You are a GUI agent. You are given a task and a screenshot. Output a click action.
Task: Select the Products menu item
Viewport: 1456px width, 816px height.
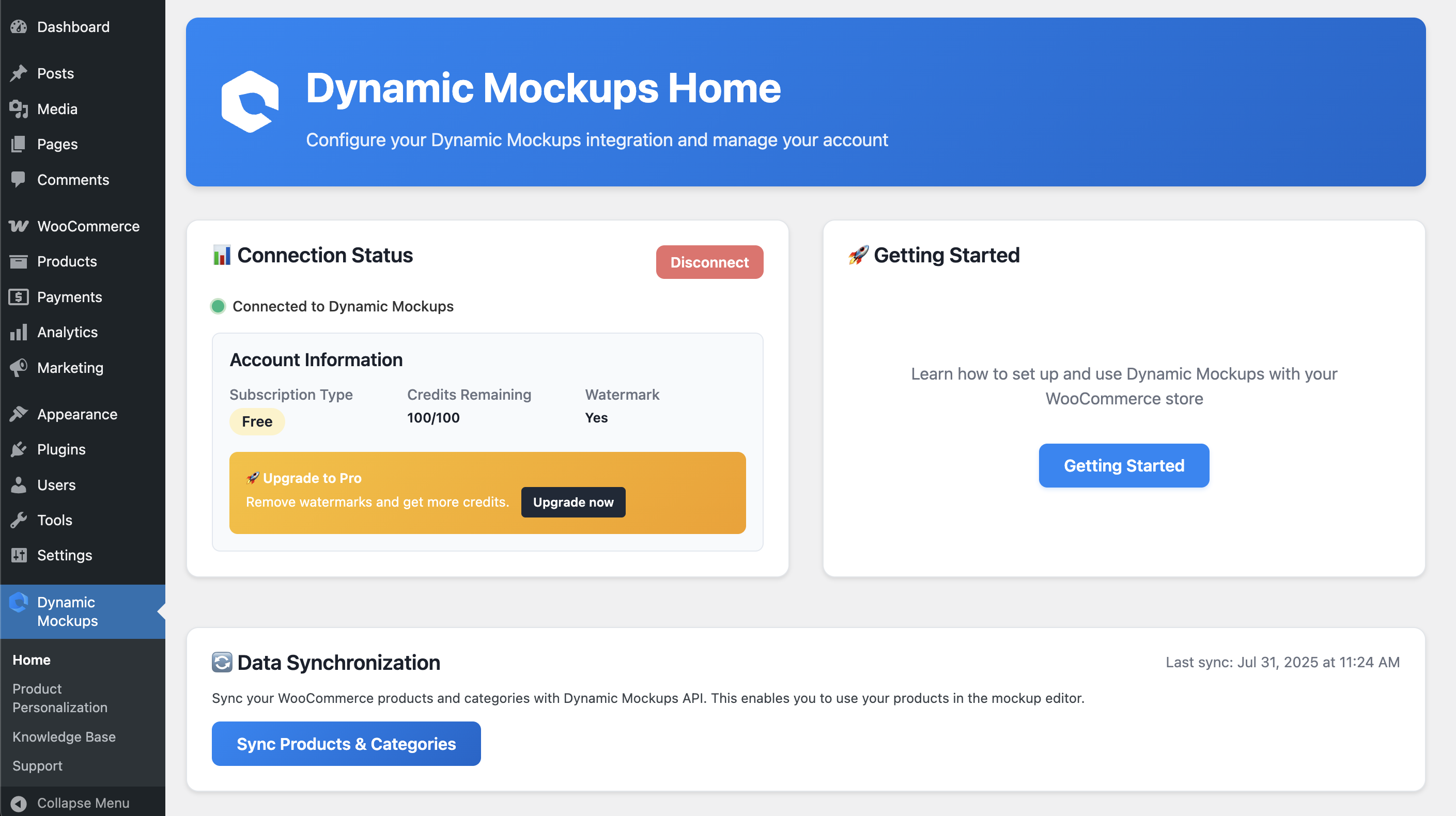pos(67,261)
